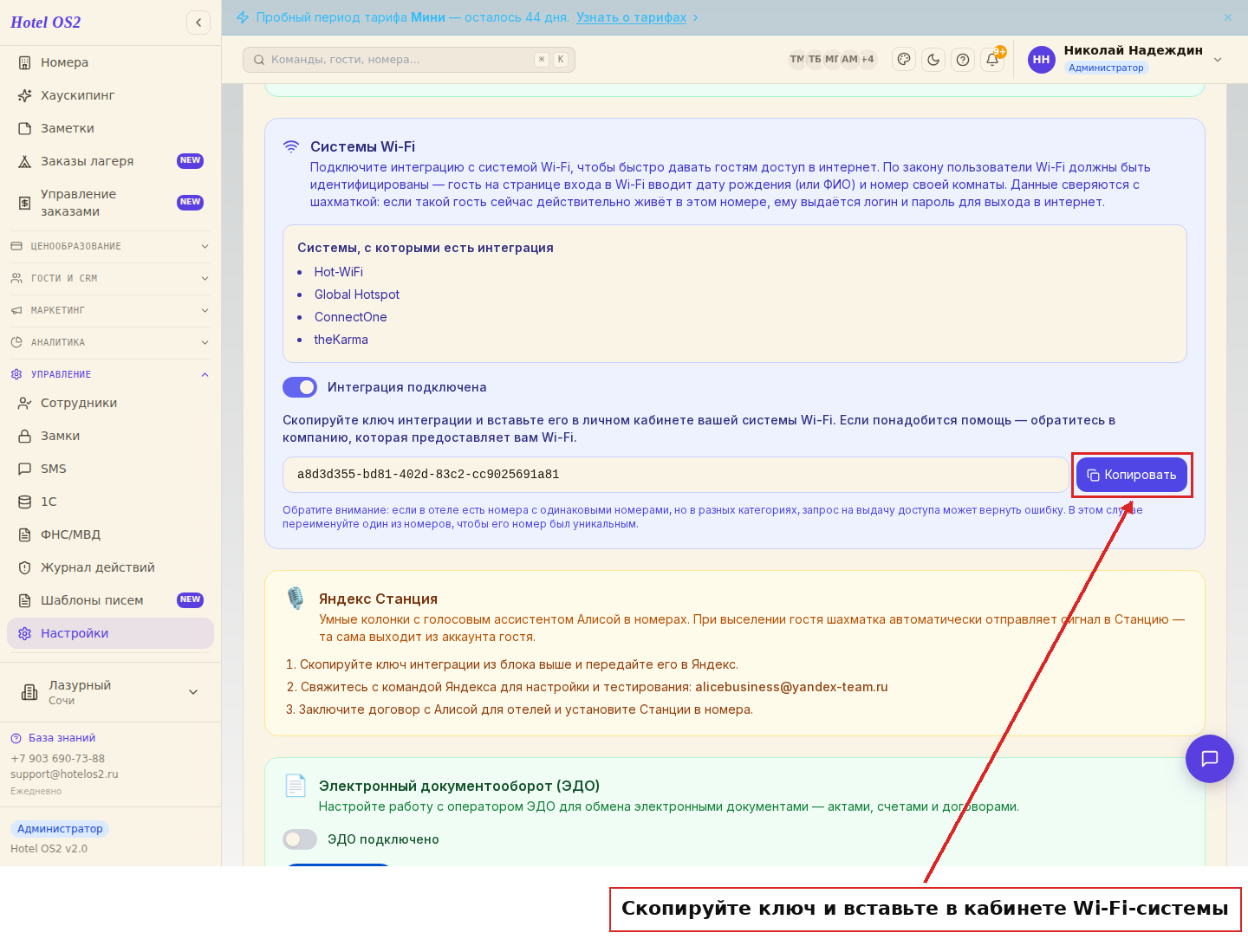
Task: Click the document icon beside ЭДО heading
Action: [x=296, y=786]
